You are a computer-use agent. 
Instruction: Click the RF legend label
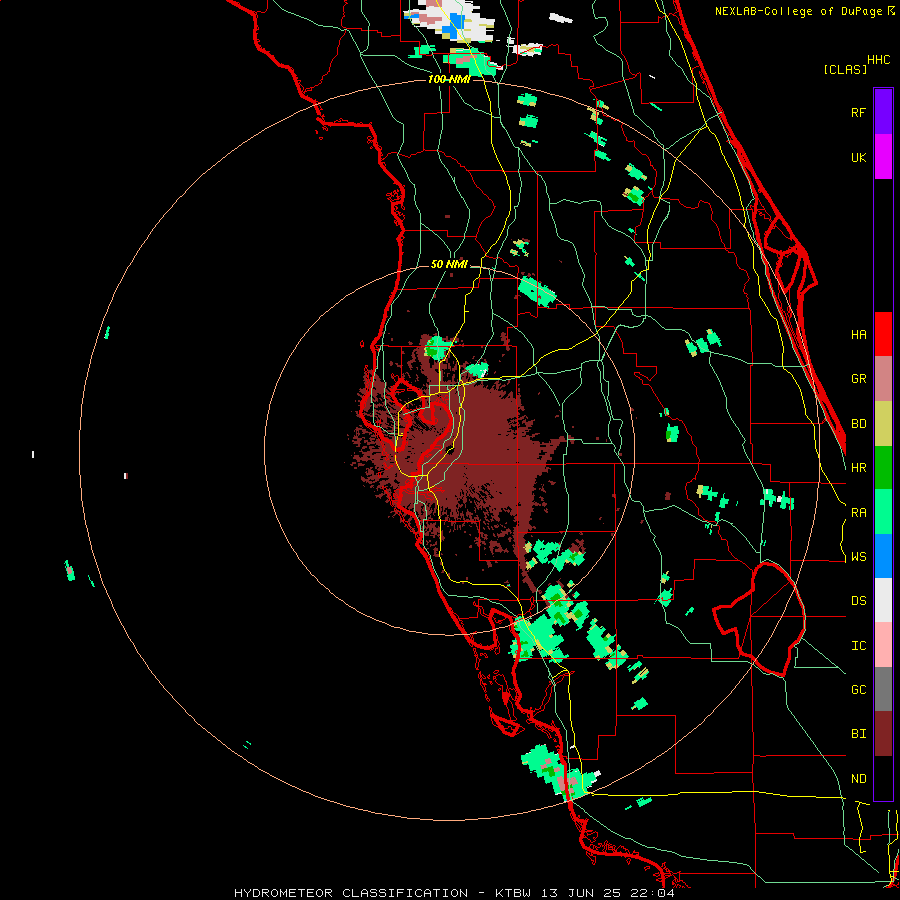tap(858, 112)
